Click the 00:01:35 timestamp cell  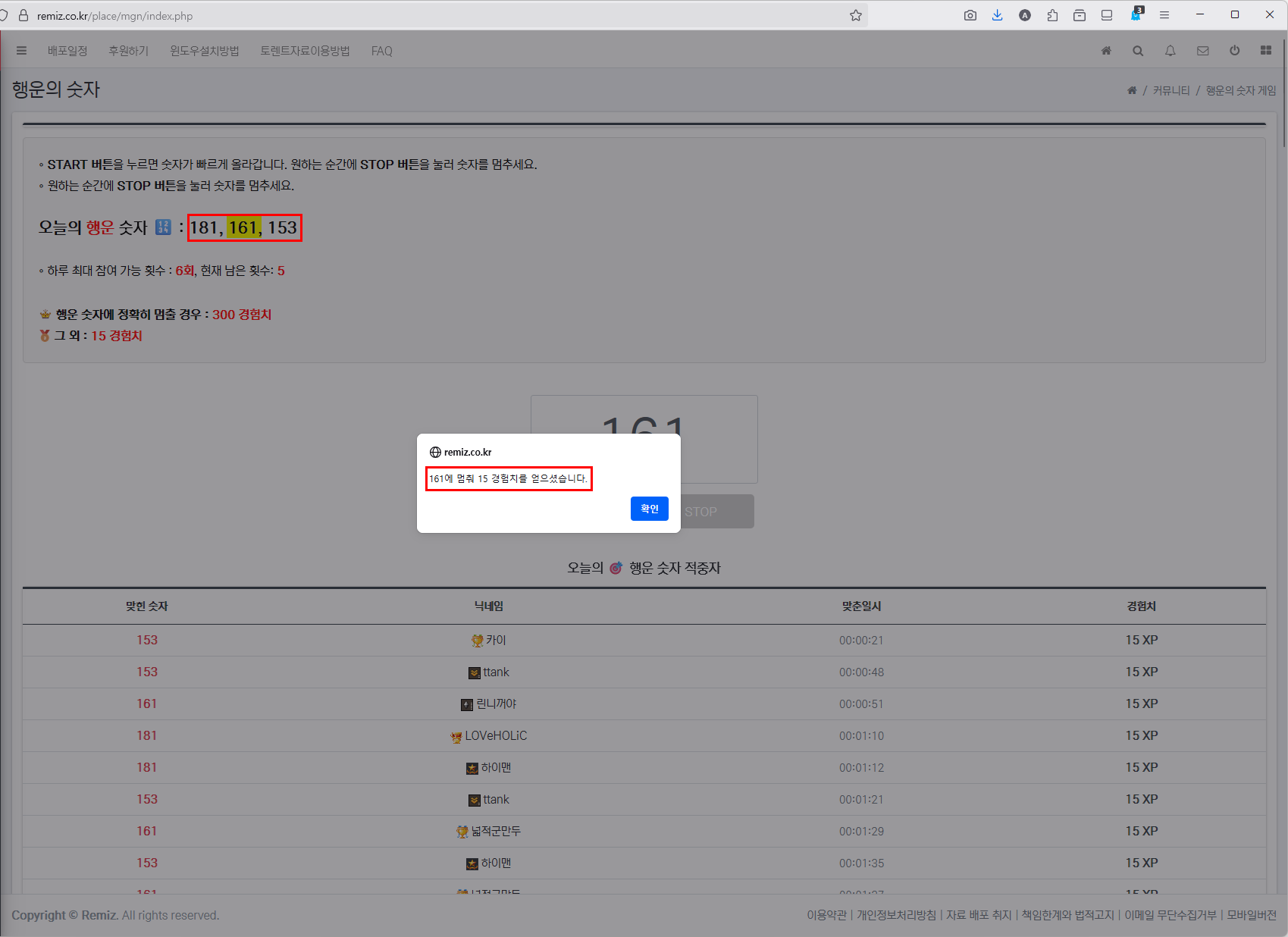pos(861,863)
